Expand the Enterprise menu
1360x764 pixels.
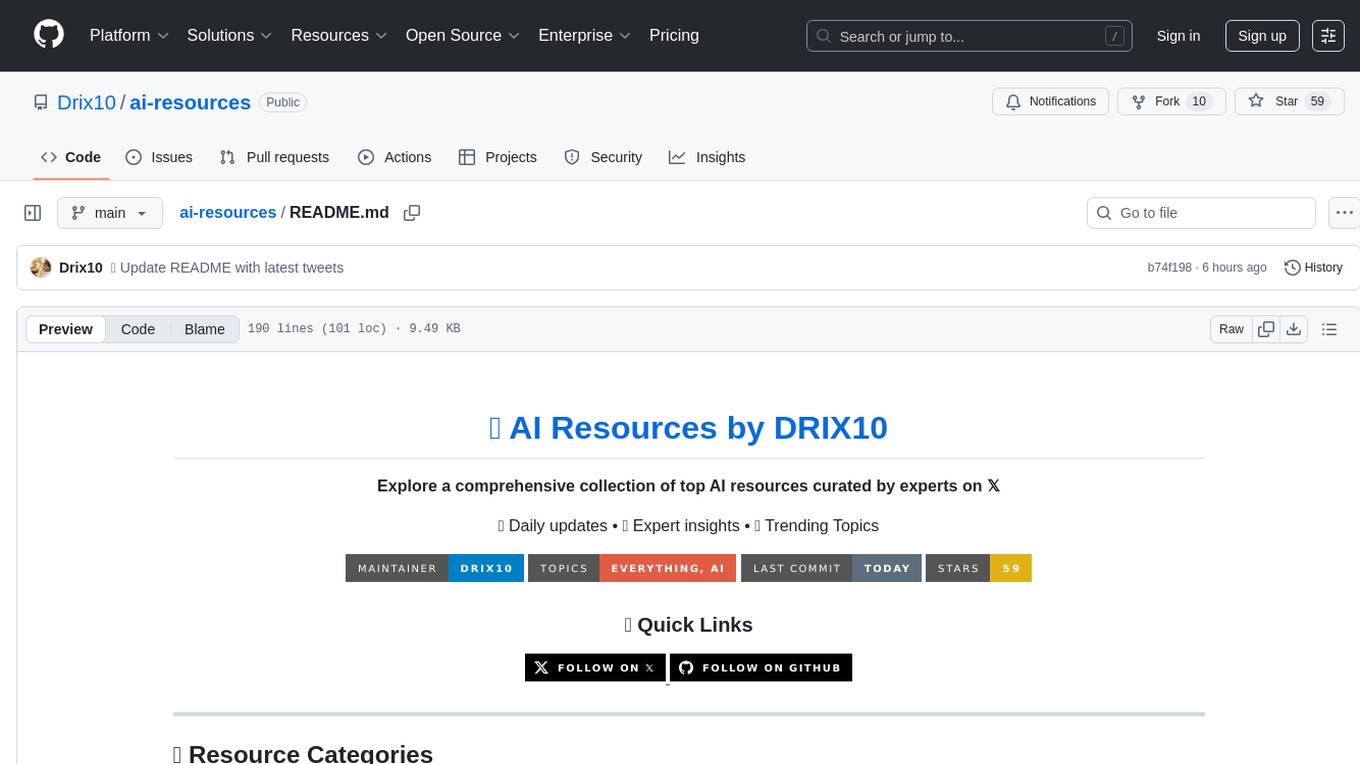point(585,35)
